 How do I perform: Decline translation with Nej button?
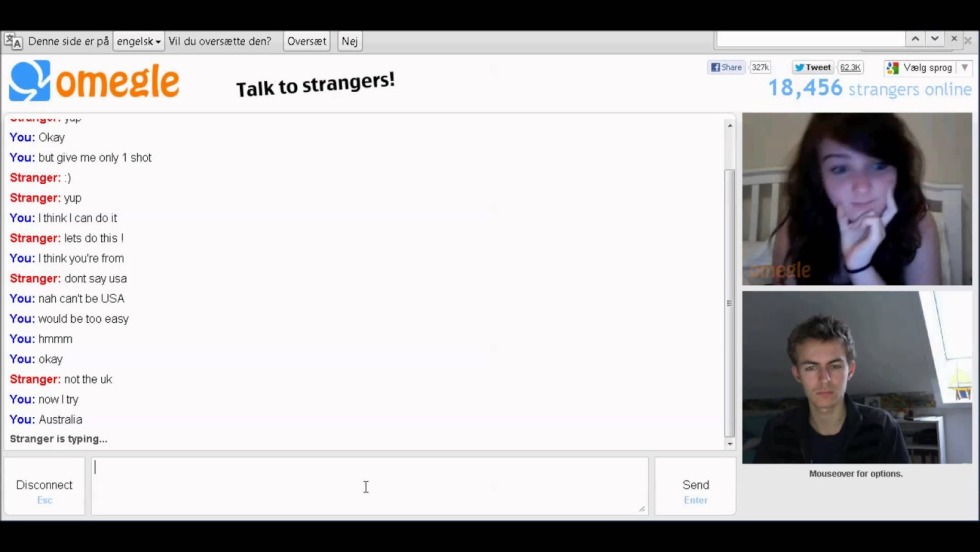point(349,42)
